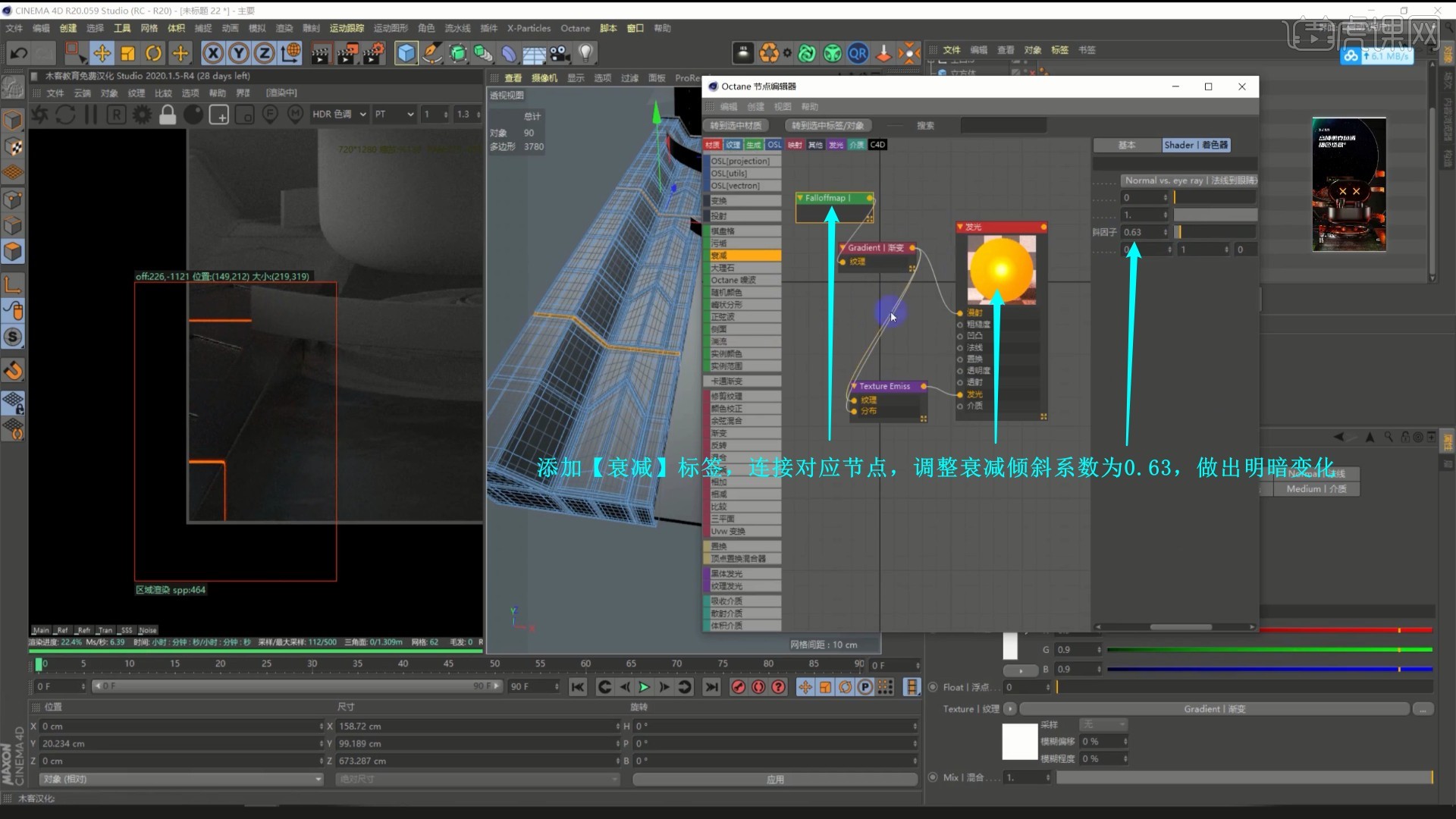
Task: Toggle the Float radio button
Action: coord(933,687)
